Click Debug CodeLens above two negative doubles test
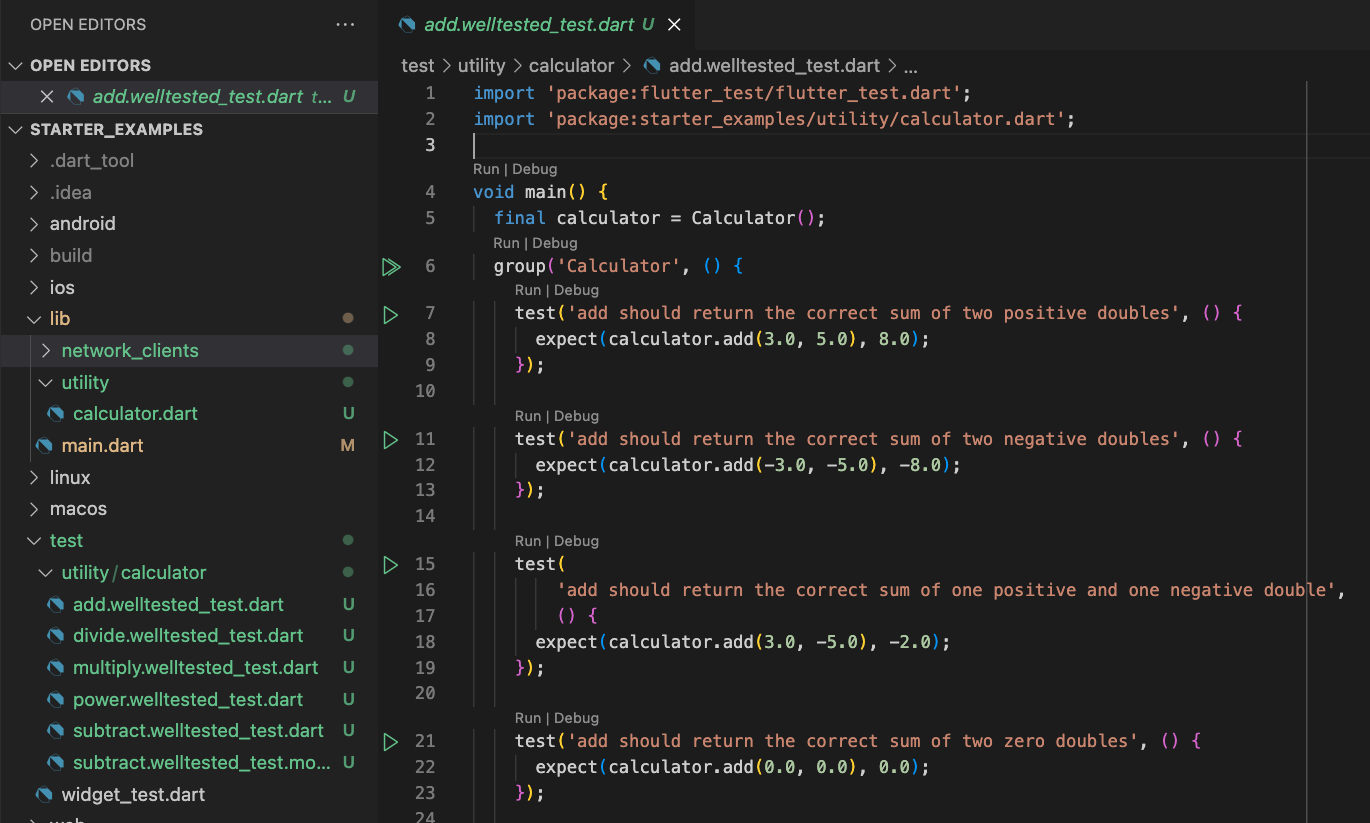1370x823 pixels. 576,416
